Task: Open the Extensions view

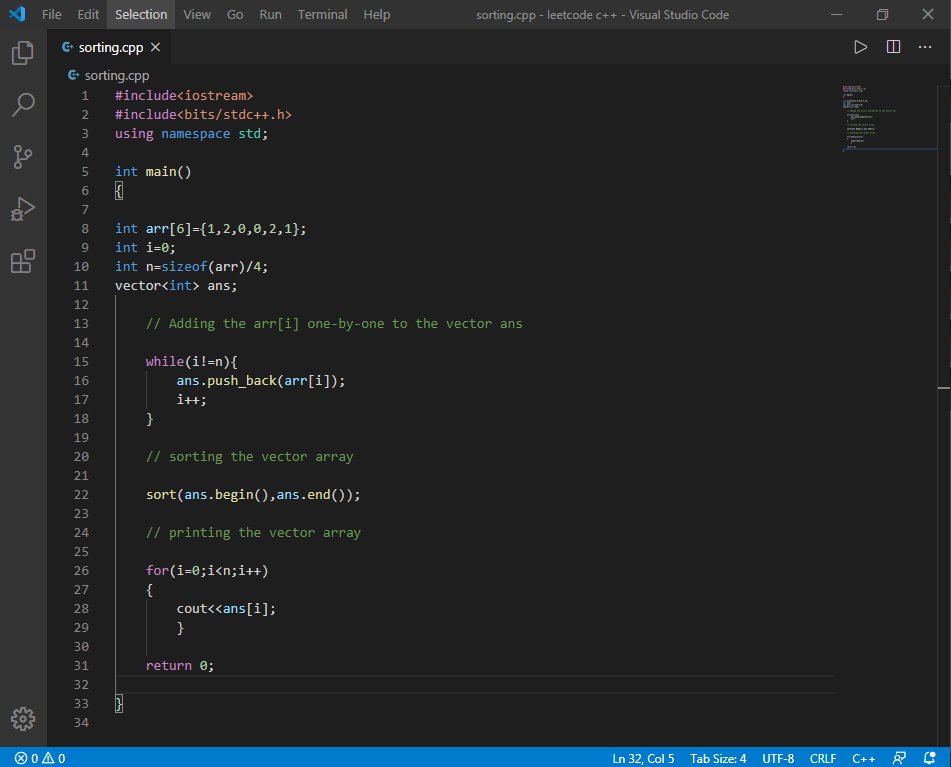Action: (x=23, y=261)
